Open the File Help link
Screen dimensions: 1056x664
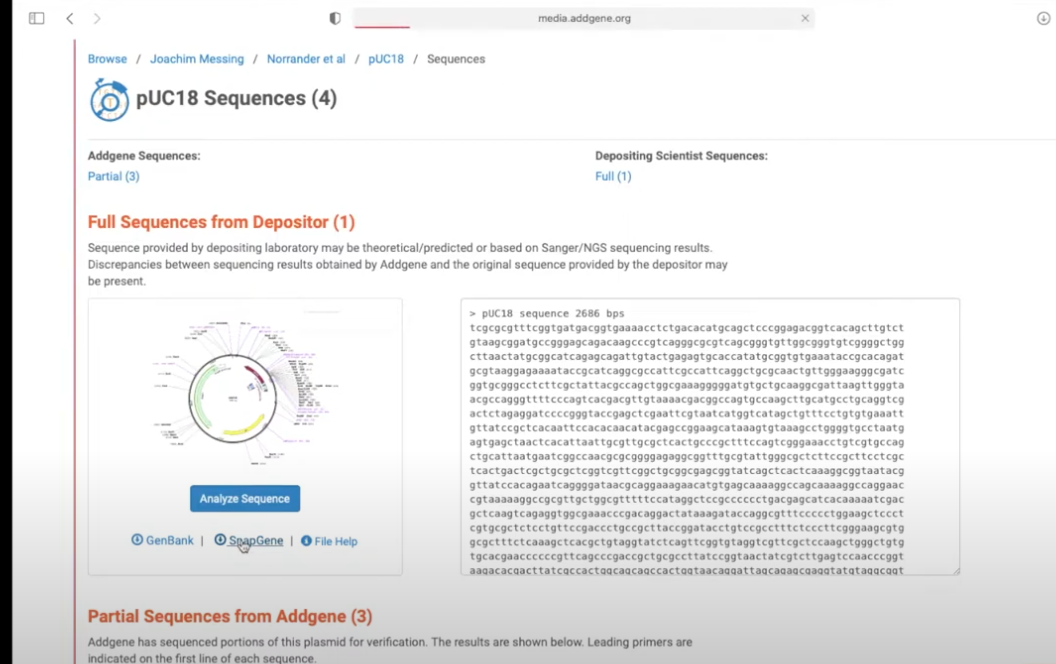[335, 541]
